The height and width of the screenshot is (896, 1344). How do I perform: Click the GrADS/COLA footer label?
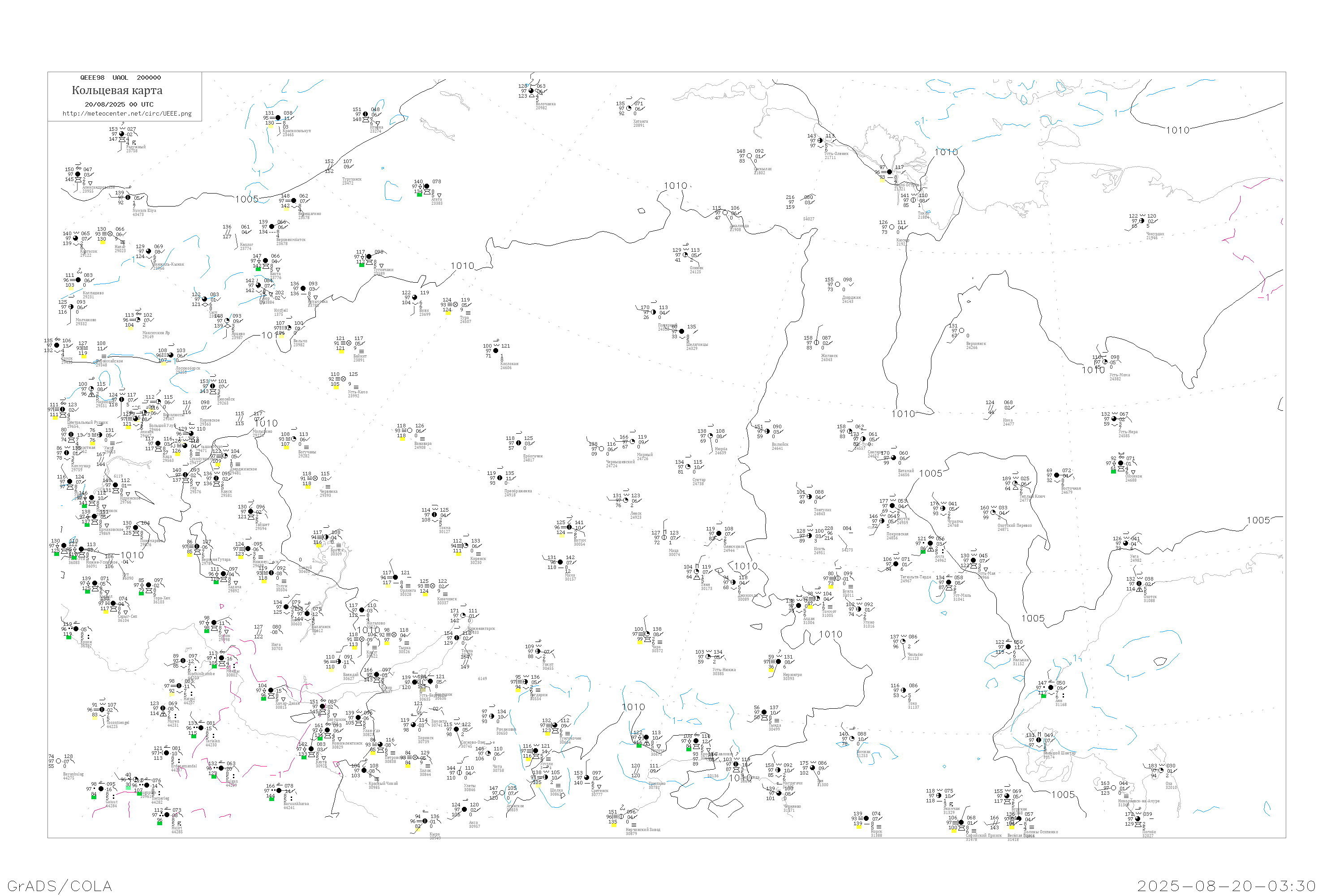60,886
